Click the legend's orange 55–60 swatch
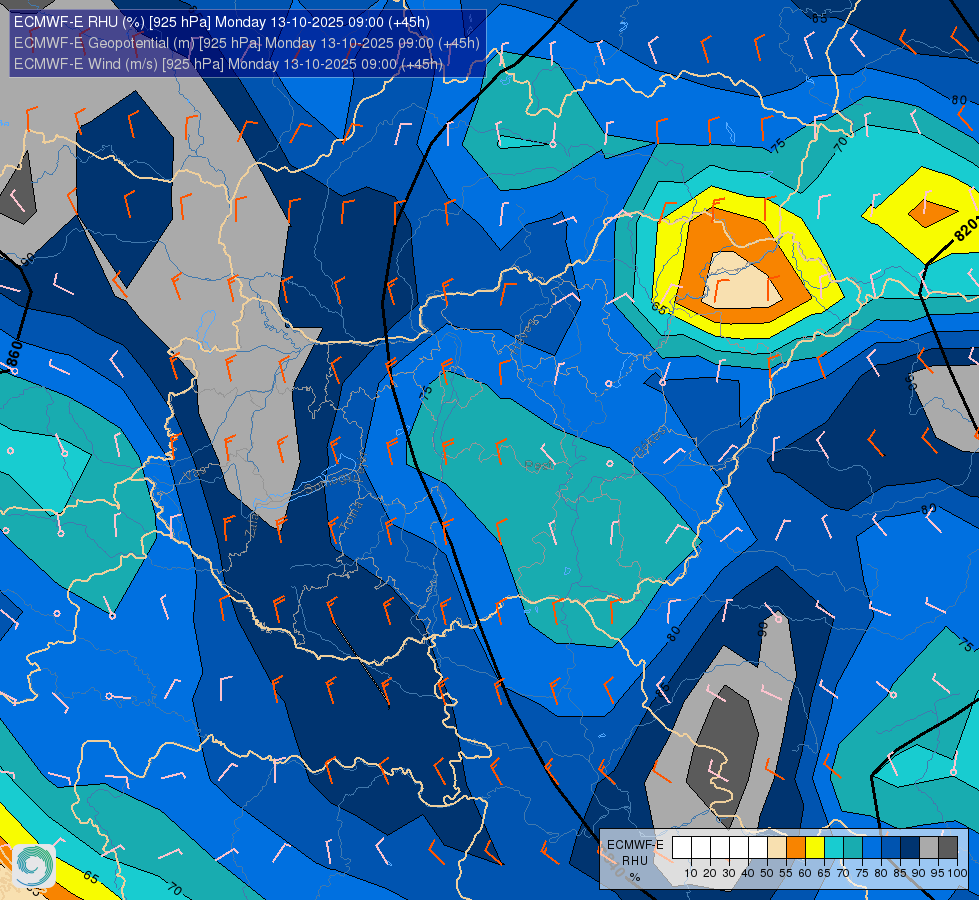 coord(796,848)
